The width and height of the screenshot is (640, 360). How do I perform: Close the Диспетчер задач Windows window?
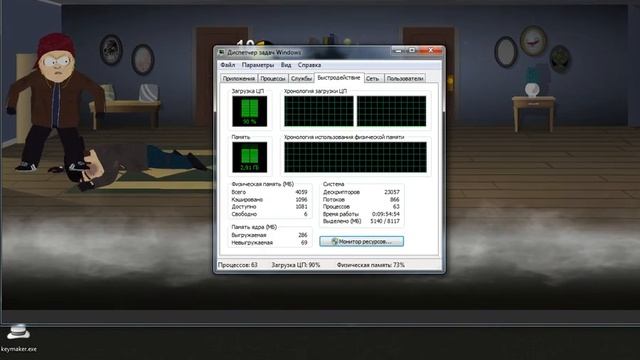(430, 51)
